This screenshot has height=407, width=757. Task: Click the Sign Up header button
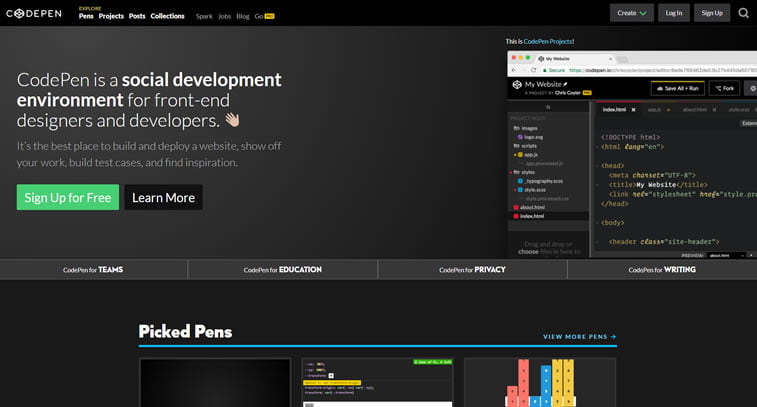(712, 13)
